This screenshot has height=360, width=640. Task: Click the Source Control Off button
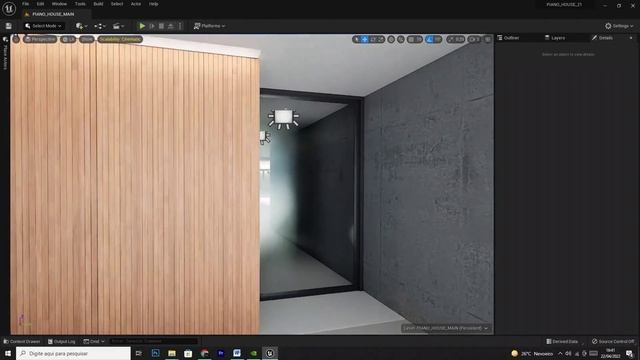click(x=613, y=341)
